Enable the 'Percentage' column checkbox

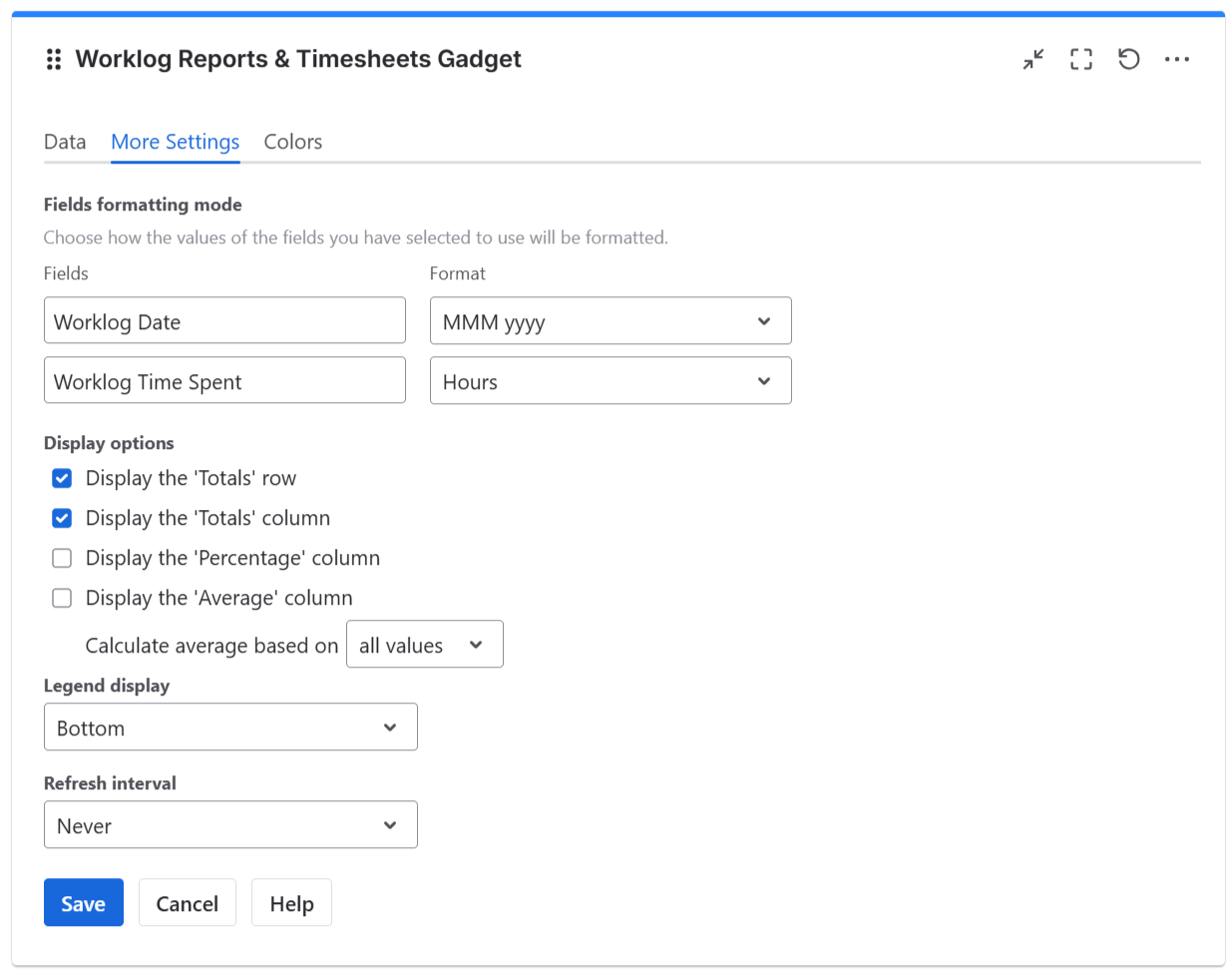pos(62,558)
